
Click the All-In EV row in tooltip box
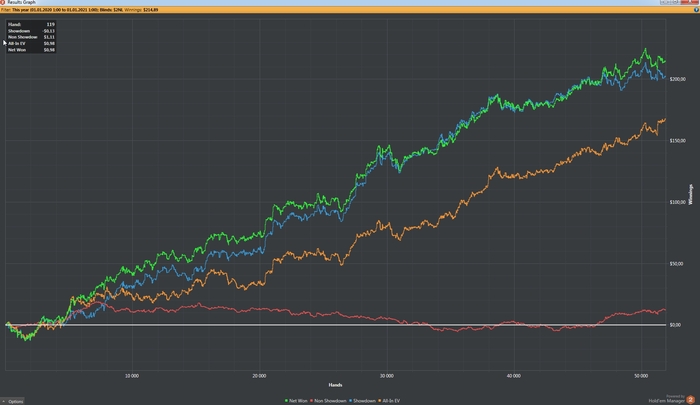31,43
